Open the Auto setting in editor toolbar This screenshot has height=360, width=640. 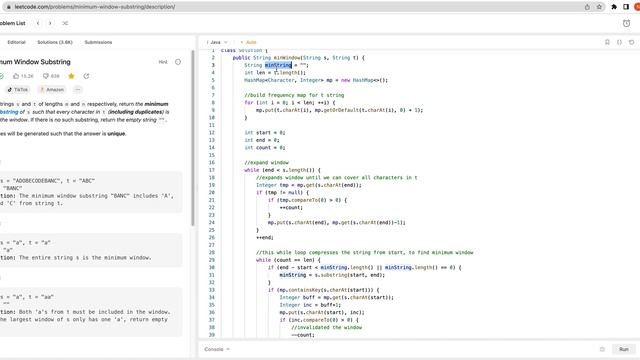point(248,42)
